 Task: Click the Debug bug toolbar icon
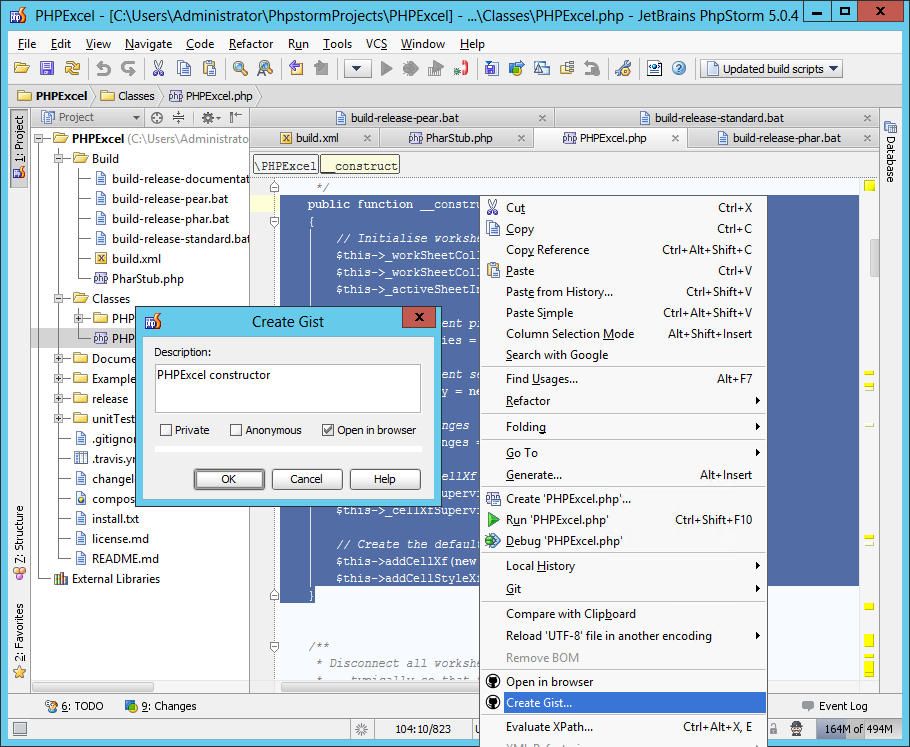[410, 68]
